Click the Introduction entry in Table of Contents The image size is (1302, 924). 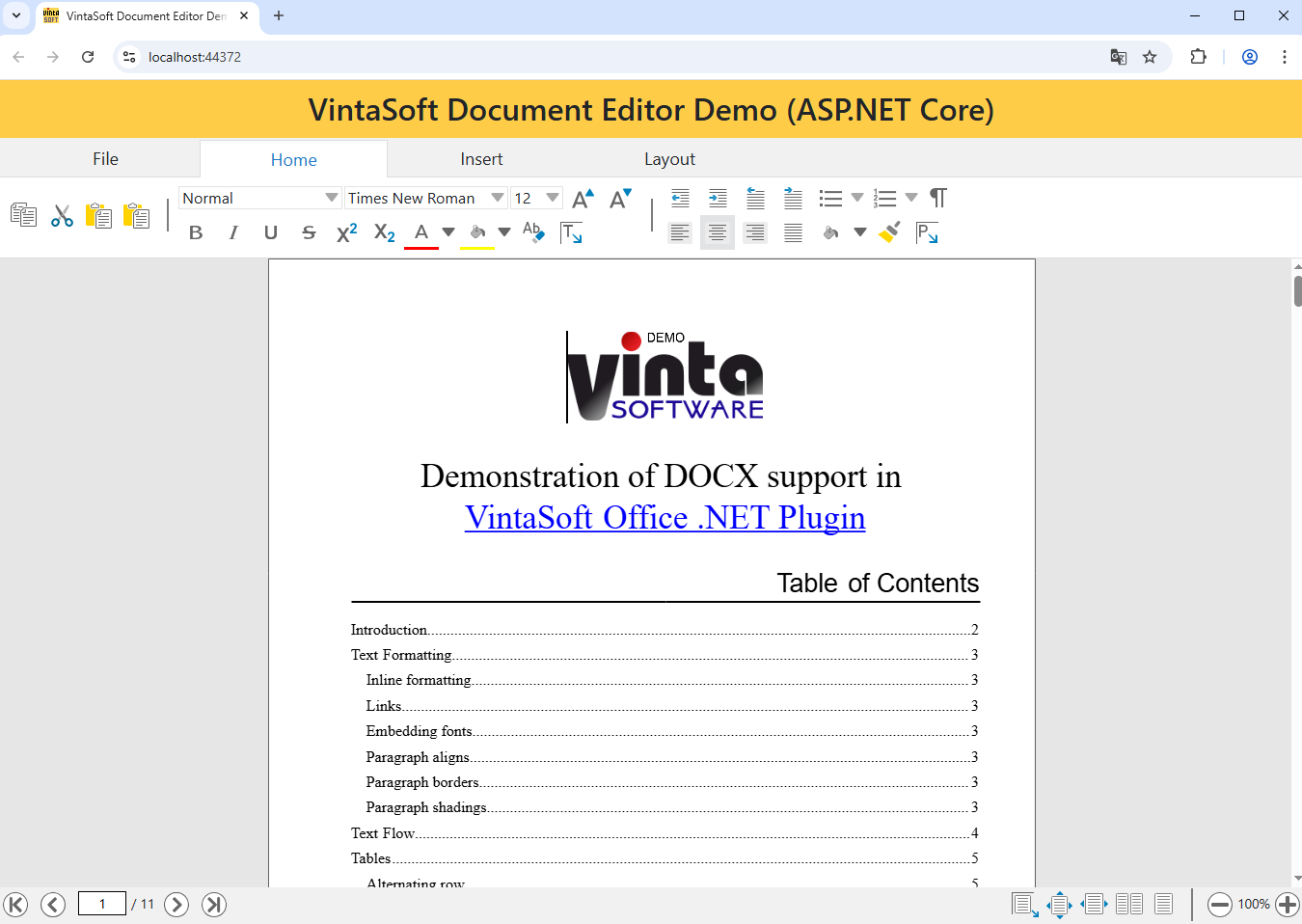[x=389, y=630]
